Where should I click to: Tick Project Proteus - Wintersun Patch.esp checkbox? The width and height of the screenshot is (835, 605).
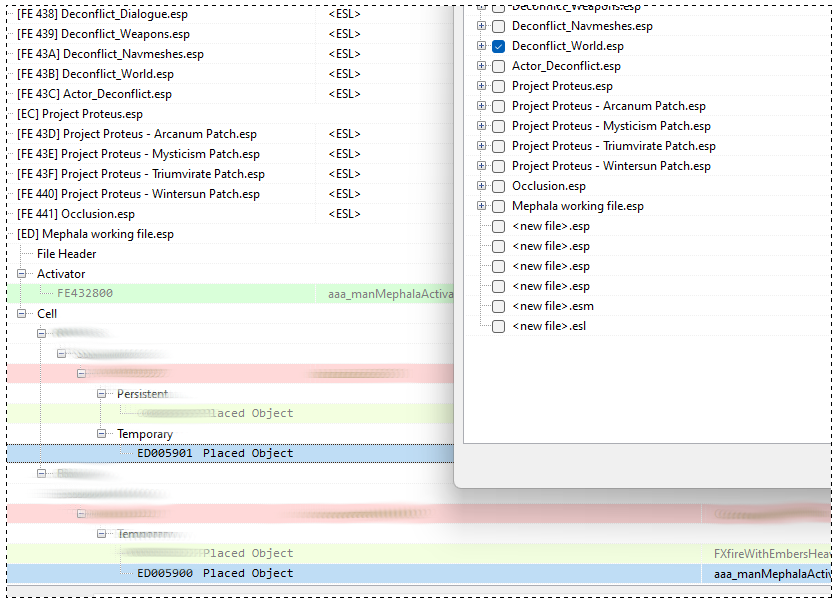[498, 166]
